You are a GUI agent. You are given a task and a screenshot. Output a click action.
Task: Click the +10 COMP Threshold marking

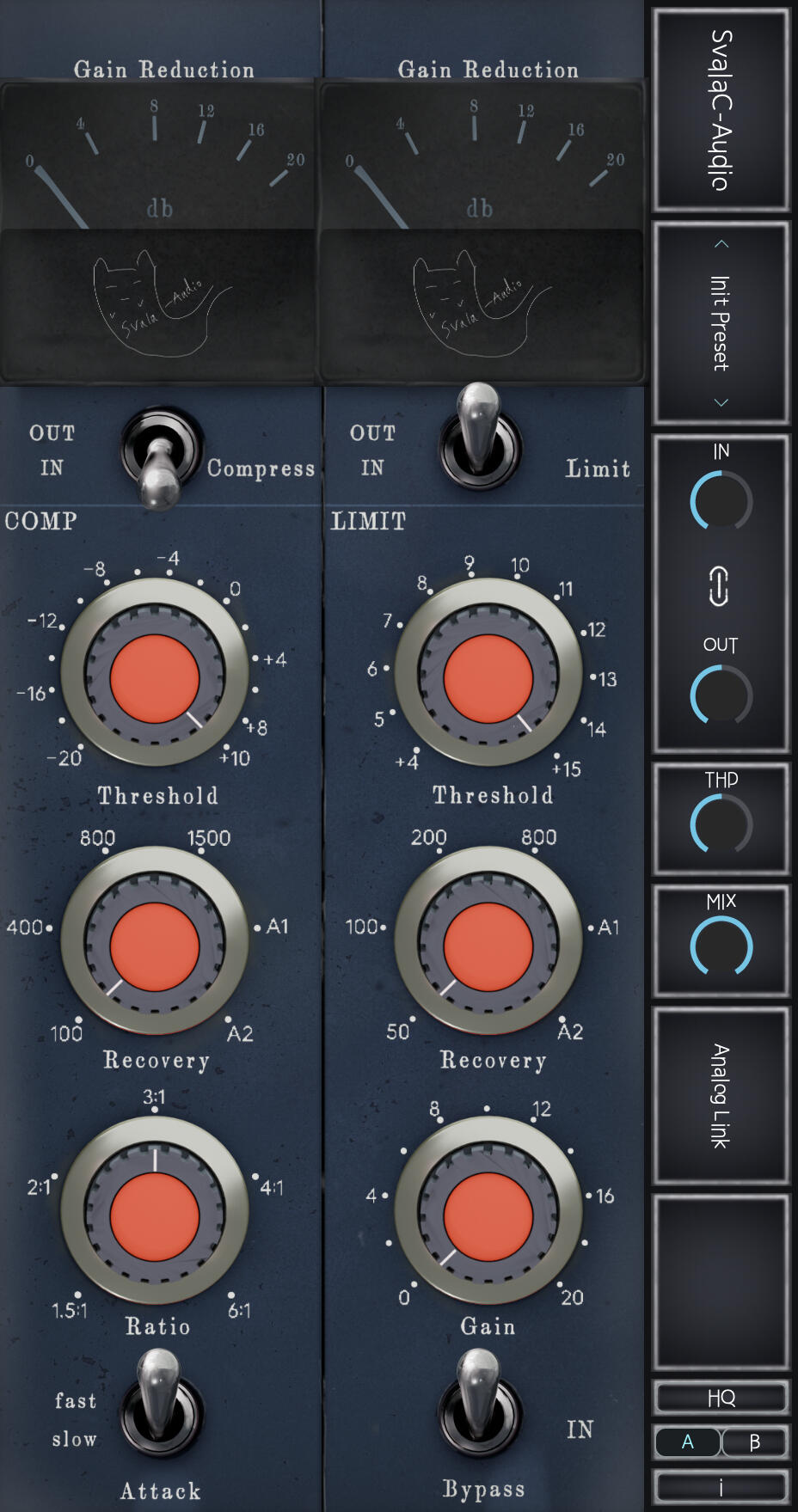pyautogui.click(x=234, y=757)
